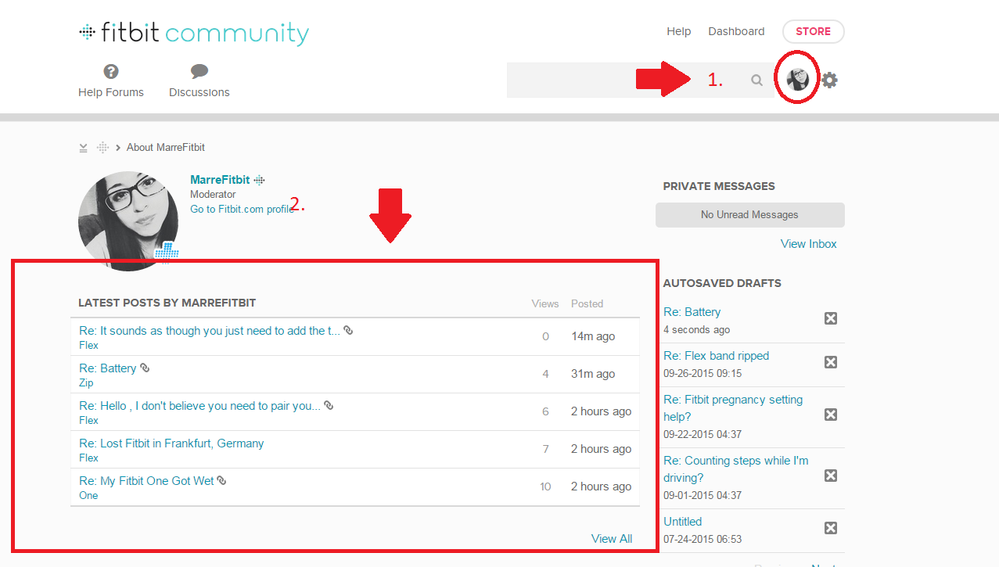Viewport: 999px width, 567px height.
Task: Click the MarreFitbit username link
Action: 220,180
